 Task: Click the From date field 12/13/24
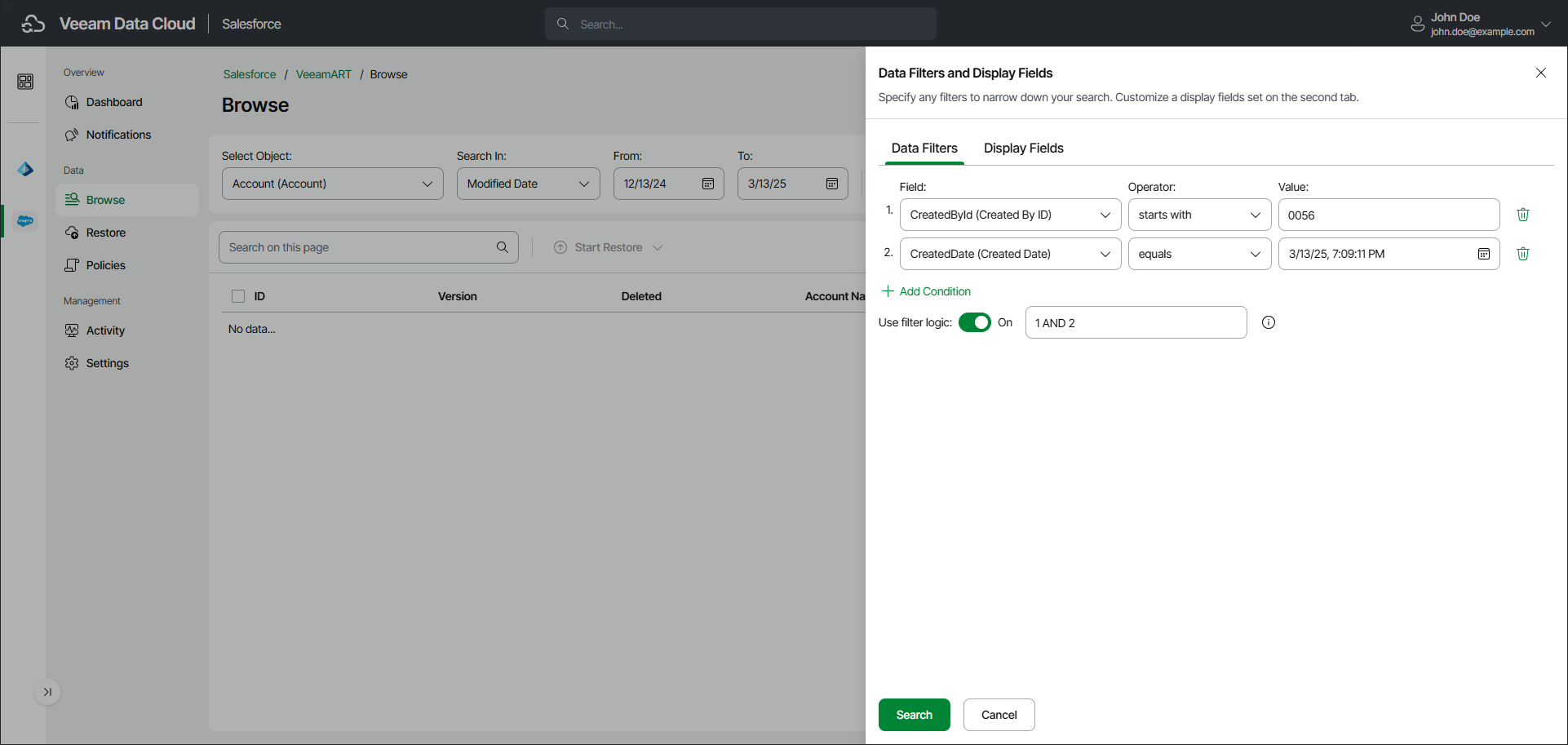point(669,184)
